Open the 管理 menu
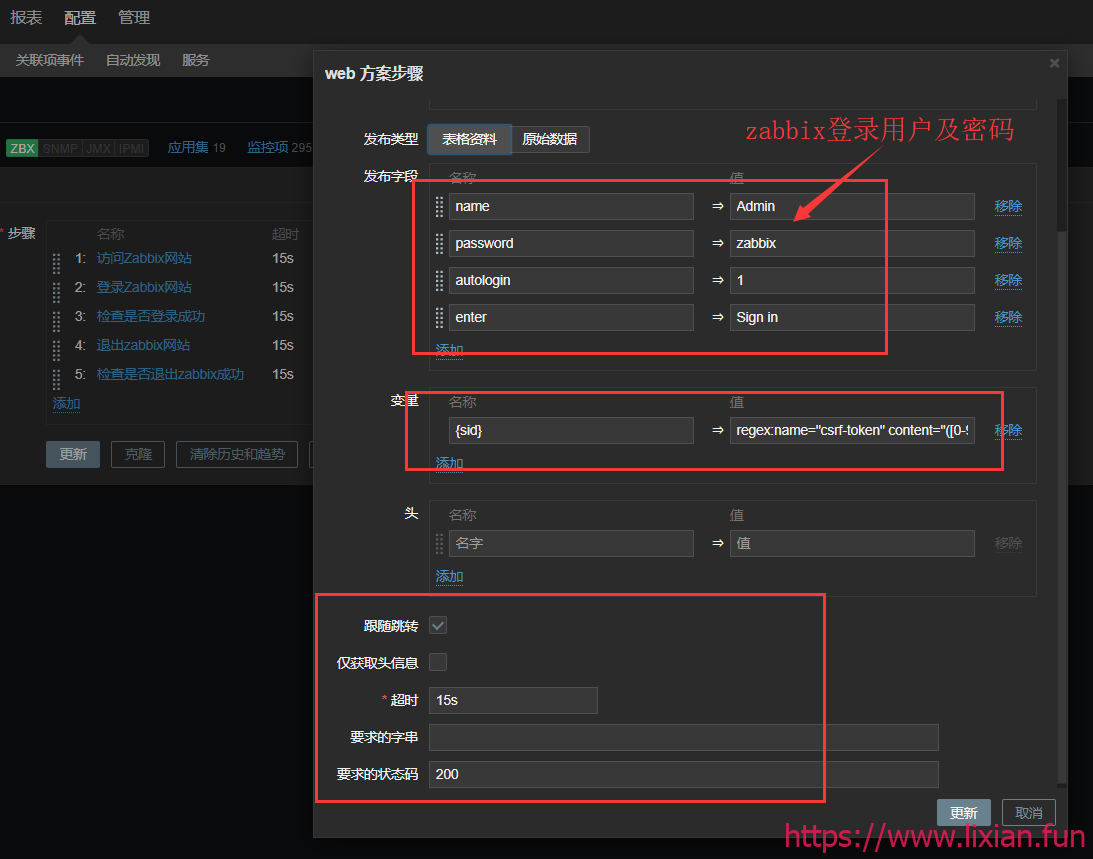 [x=134, y=17]
